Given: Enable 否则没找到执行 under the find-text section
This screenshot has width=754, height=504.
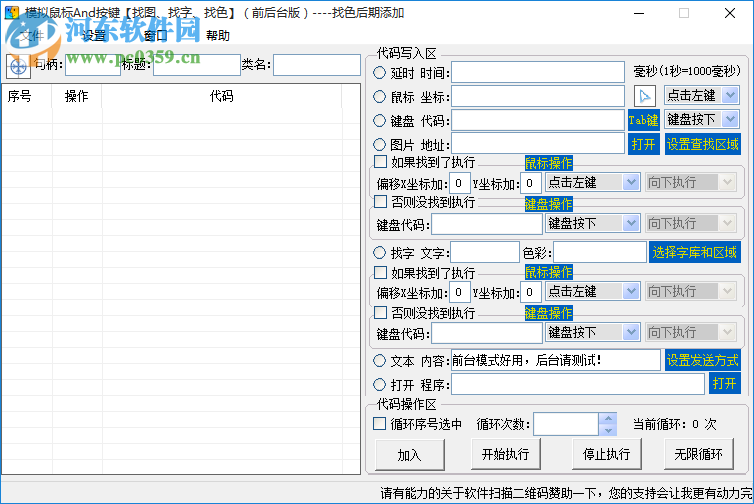Looking at the screenshot, I should (x=380, y=313).
